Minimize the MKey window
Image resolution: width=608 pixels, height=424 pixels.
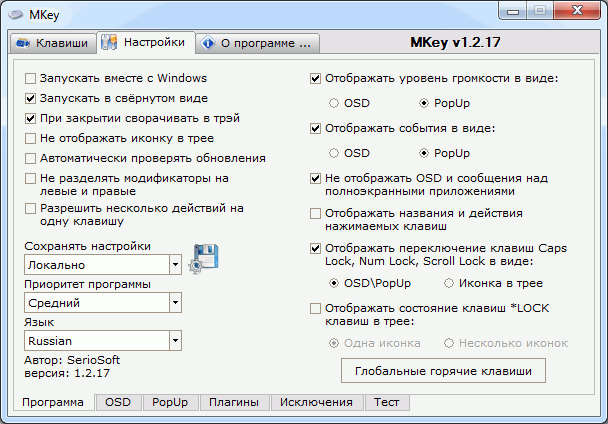(x=512, y=11)
